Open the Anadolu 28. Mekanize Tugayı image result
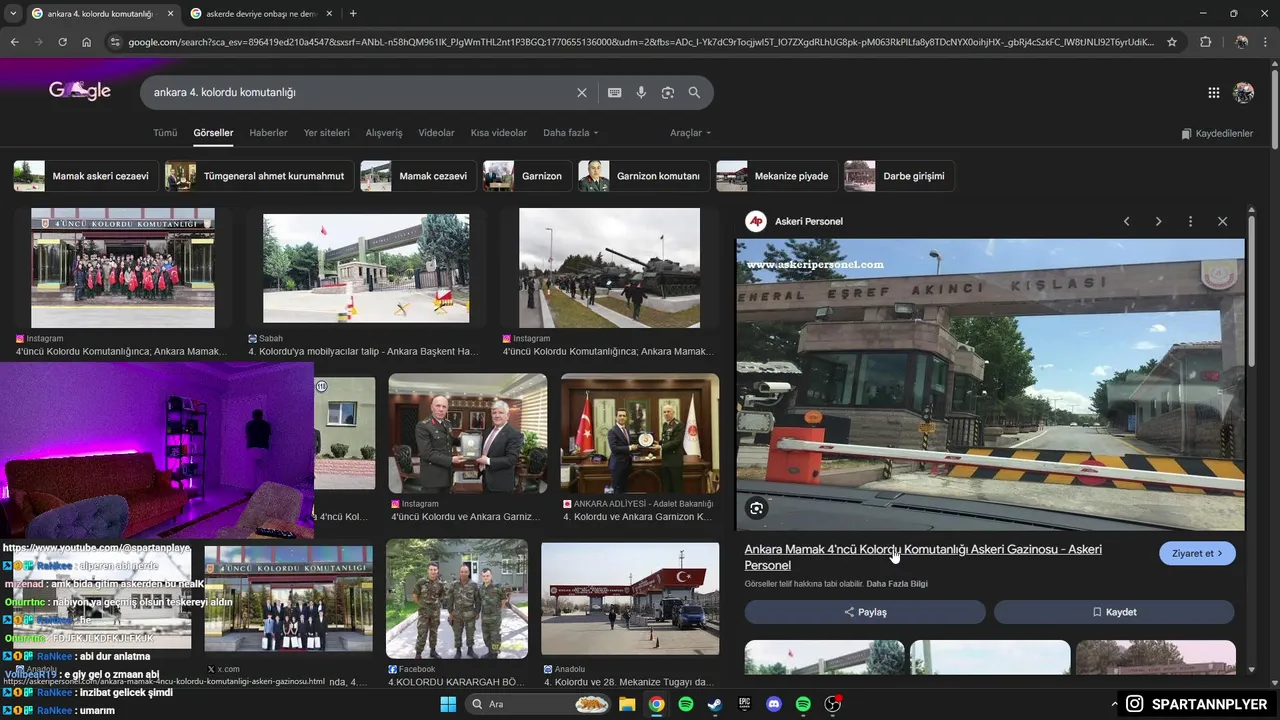 coord(630,599)
